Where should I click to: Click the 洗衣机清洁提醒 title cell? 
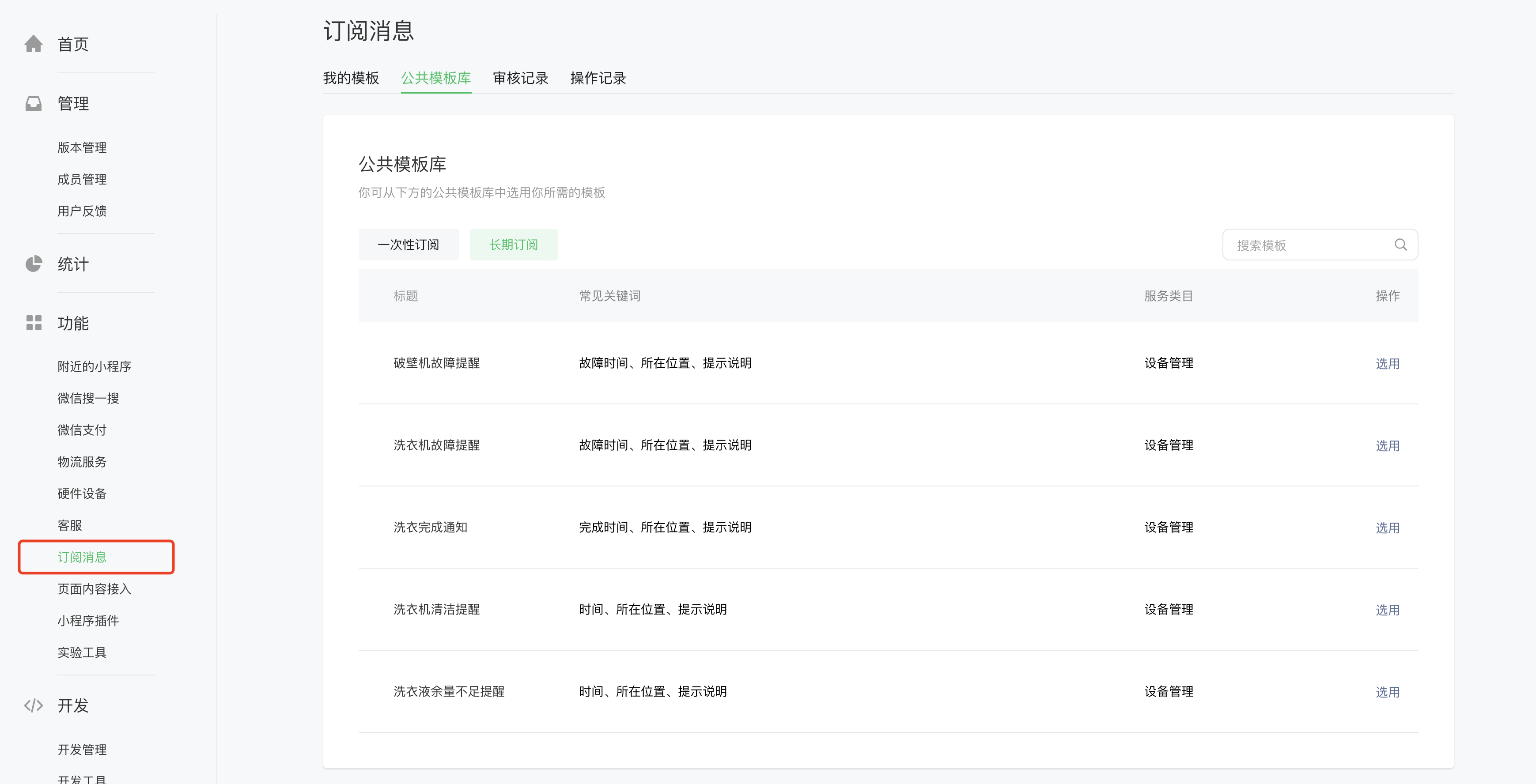[x=437, y=610]
